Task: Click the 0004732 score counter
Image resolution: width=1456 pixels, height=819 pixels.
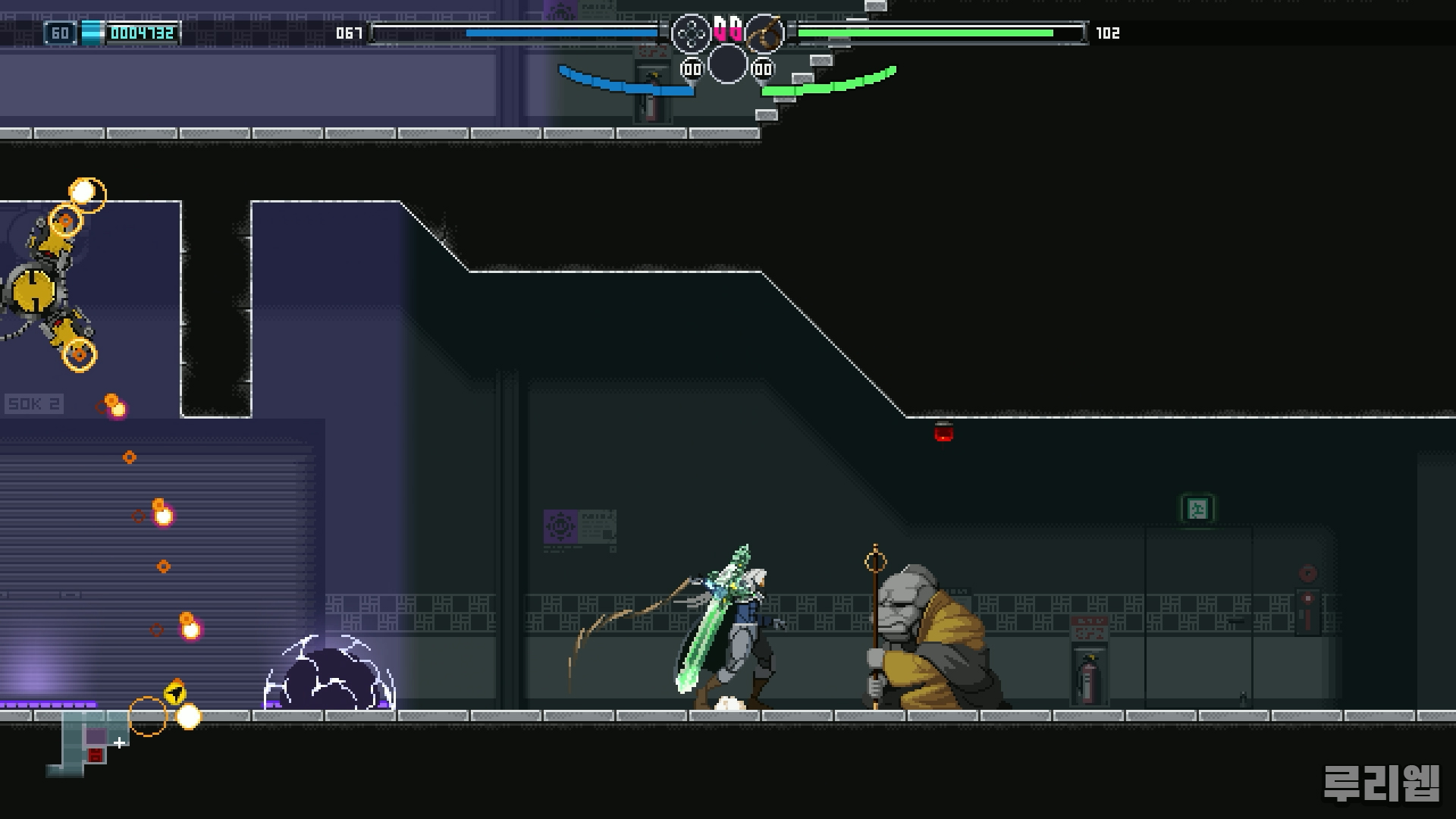Action: [x=143, y=33]
